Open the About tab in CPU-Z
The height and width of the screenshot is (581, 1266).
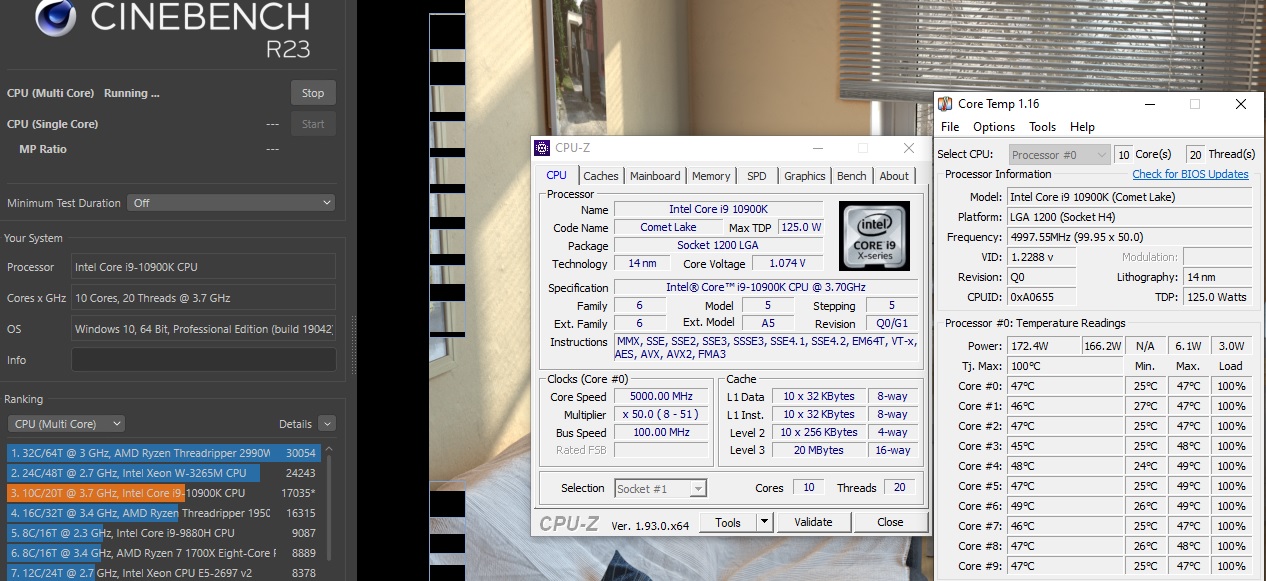tap(894, 176)
